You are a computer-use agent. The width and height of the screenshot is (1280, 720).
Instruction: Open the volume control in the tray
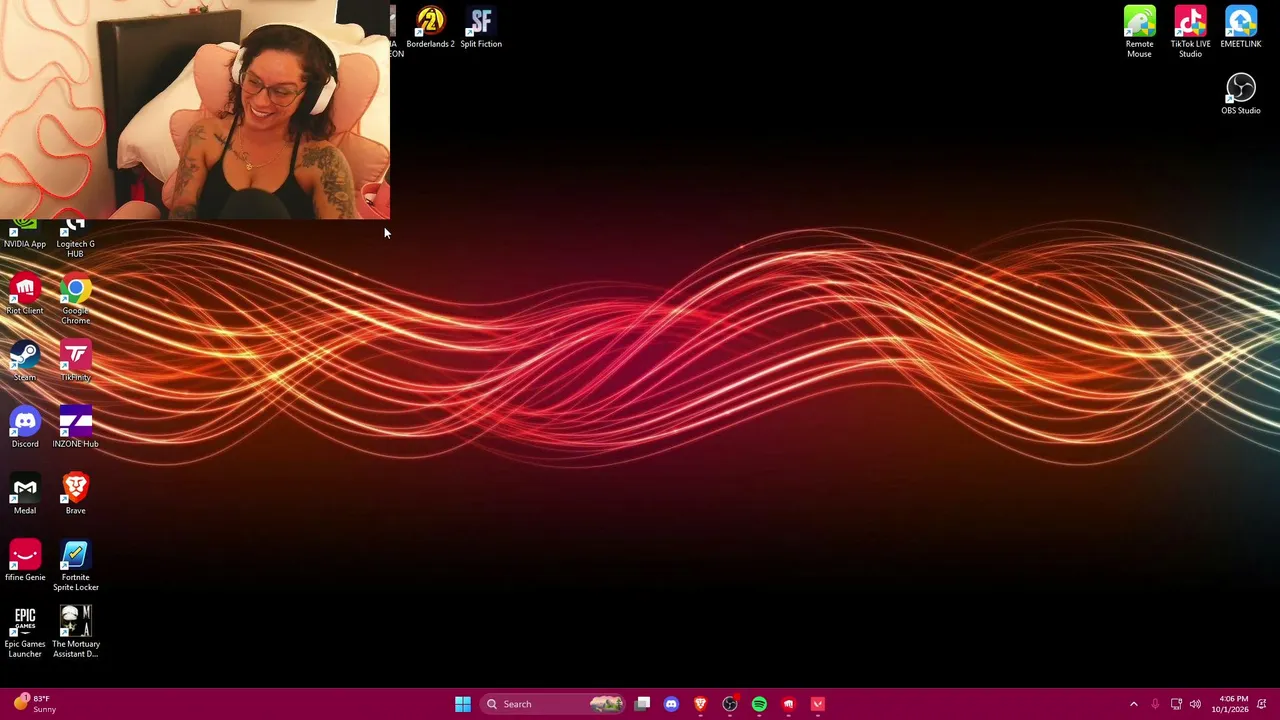tap(1195, 704)
